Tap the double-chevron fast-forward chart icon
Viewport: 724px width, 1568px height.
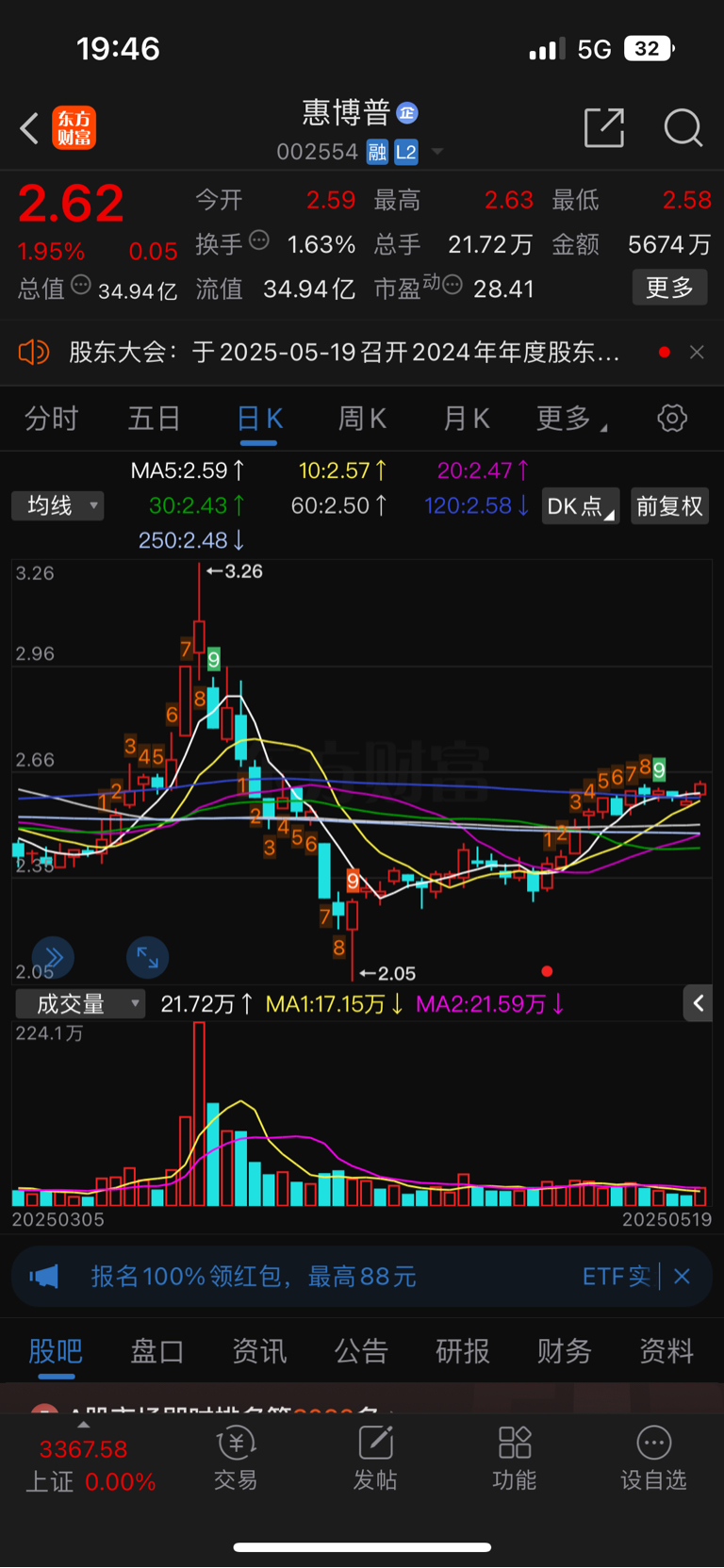point(54,958)
